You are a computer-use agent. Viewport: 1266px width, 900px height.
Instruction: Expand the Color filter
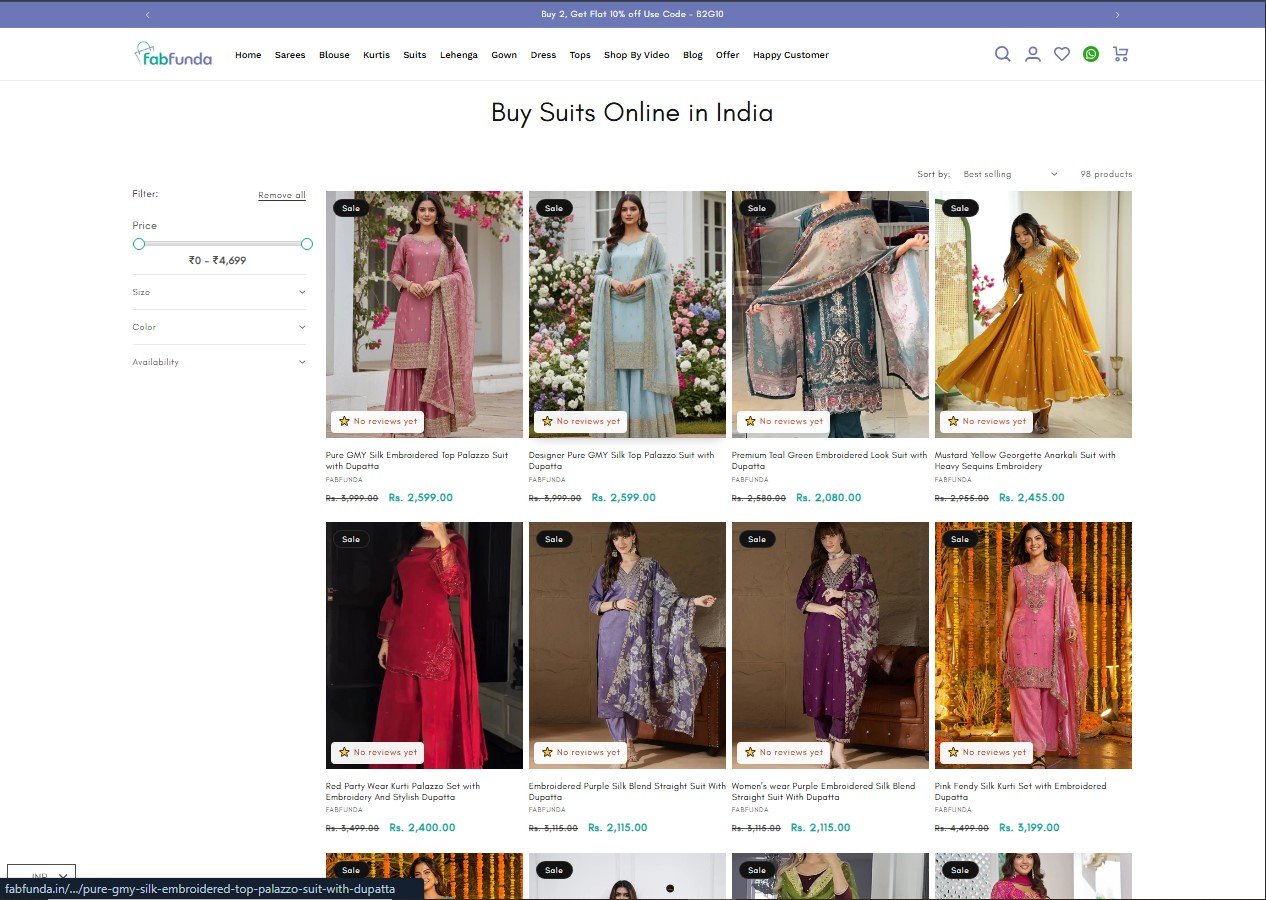coord(219,327)
